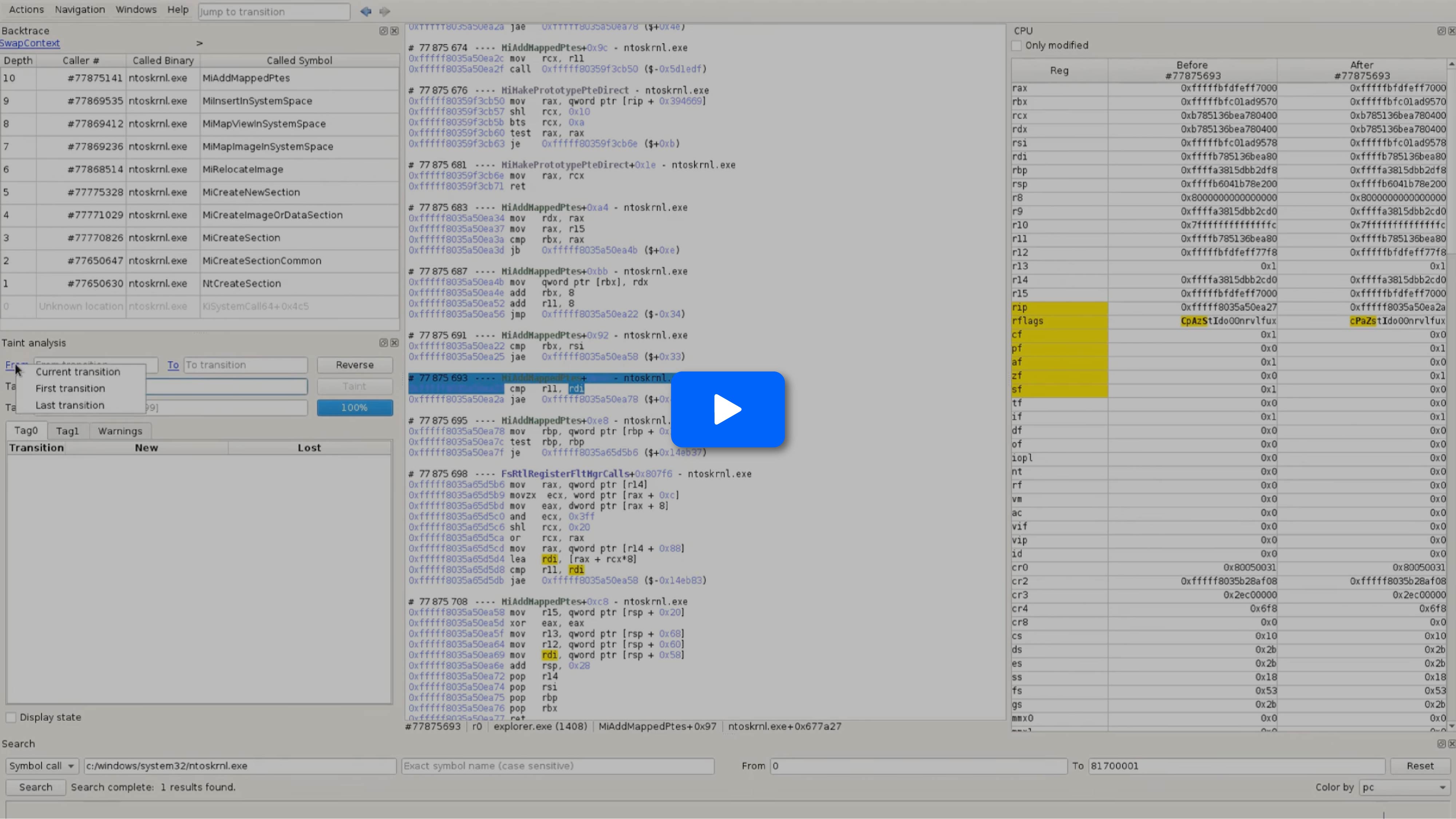This screenshot has height=819, width=1456.
Task: Float the Backtrace panel
Action: 383,31
